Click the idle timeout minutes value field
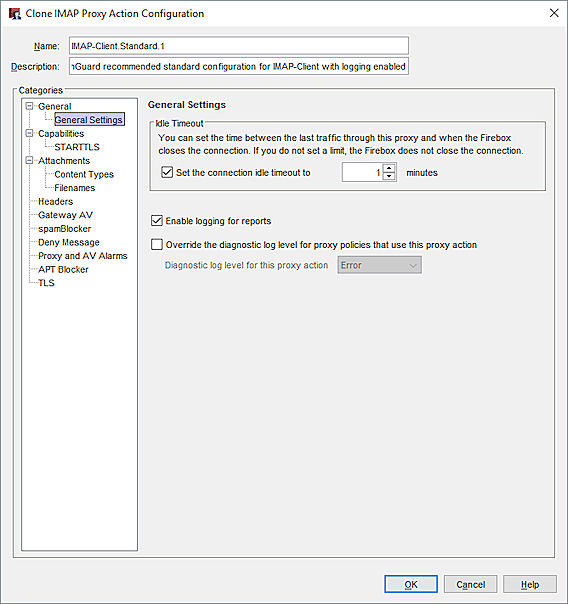This screenshot has height=604, width=568. click(x=362, y=172)
